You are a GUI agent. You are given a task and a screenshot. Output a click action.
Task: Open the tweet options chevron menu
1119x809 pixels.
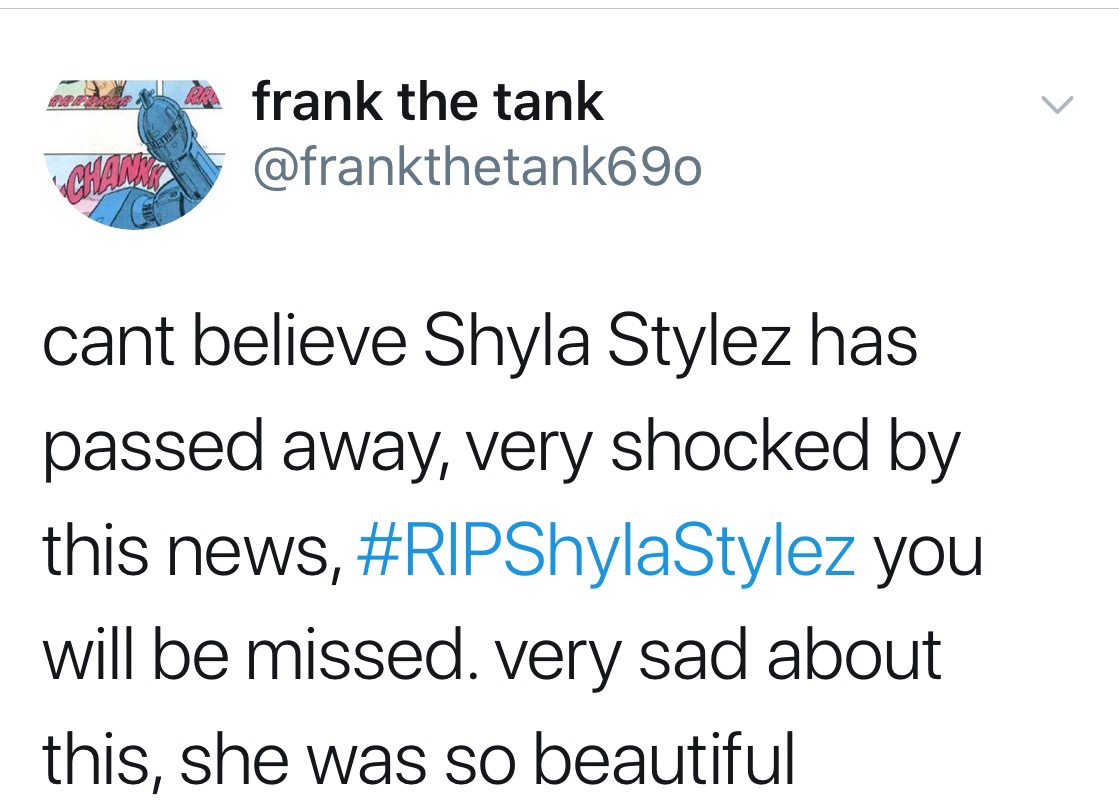(1057, 104)
